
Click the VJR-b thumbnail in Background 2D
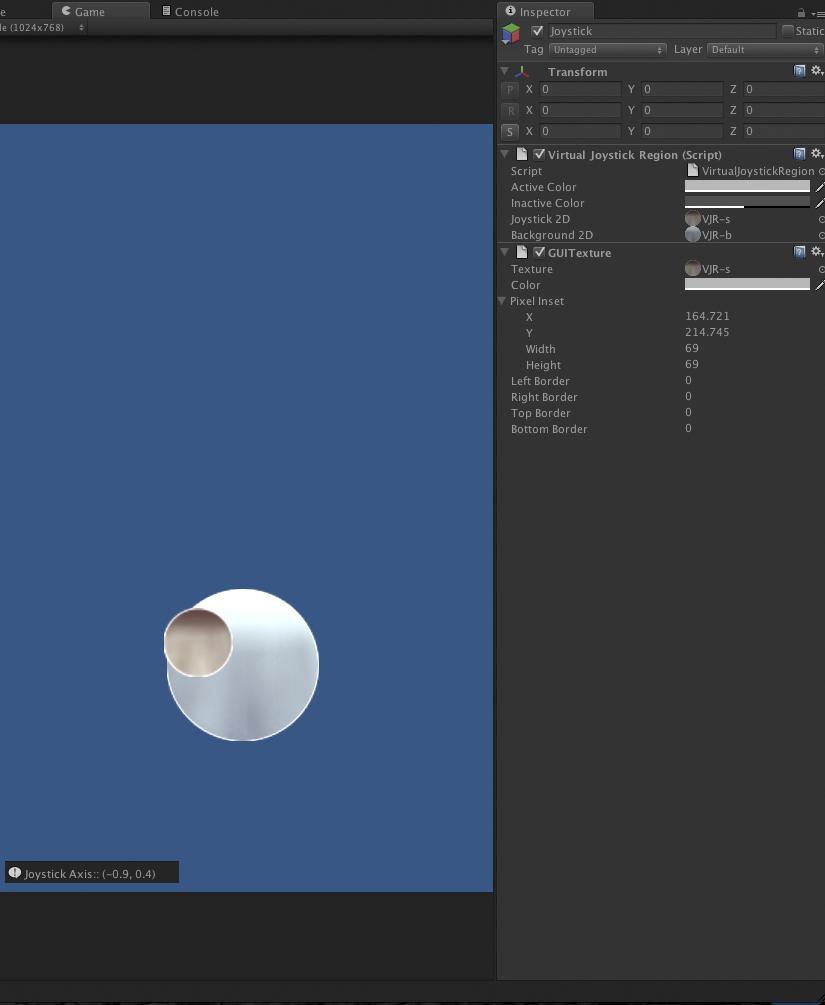[x=692, y=235]
